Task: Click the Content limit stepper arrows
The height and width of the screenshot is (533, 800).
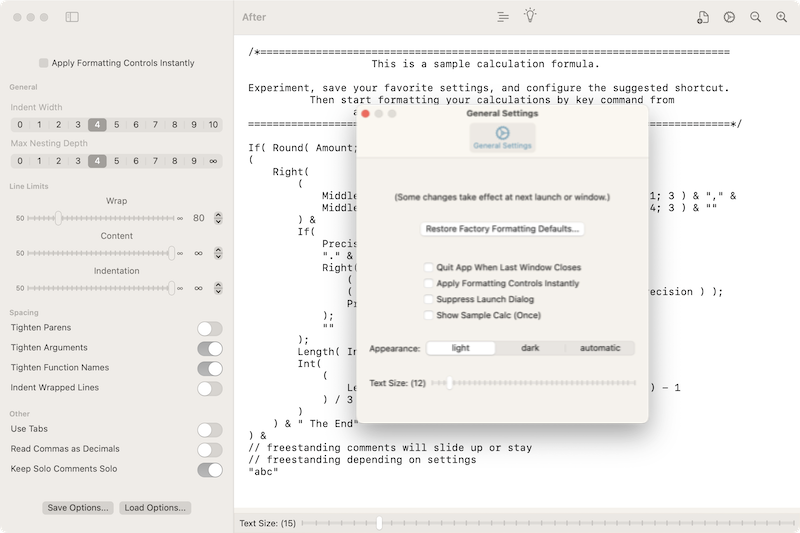Action: pos(218,253)
